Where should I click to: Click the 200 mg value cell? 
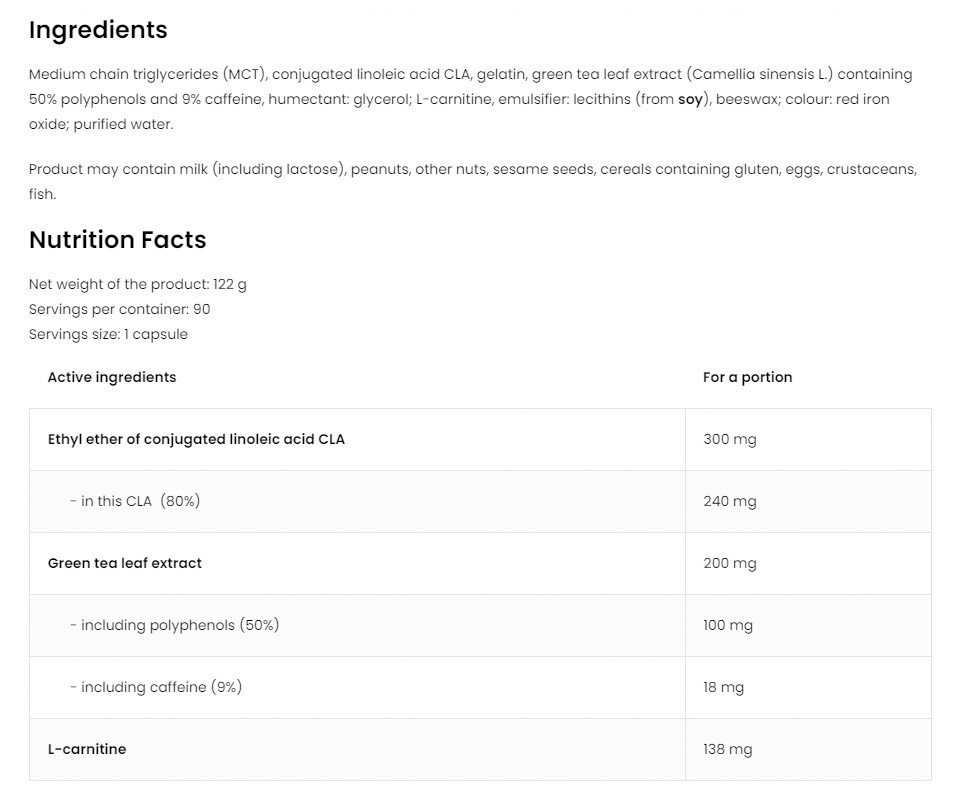(x=730, y=563)
